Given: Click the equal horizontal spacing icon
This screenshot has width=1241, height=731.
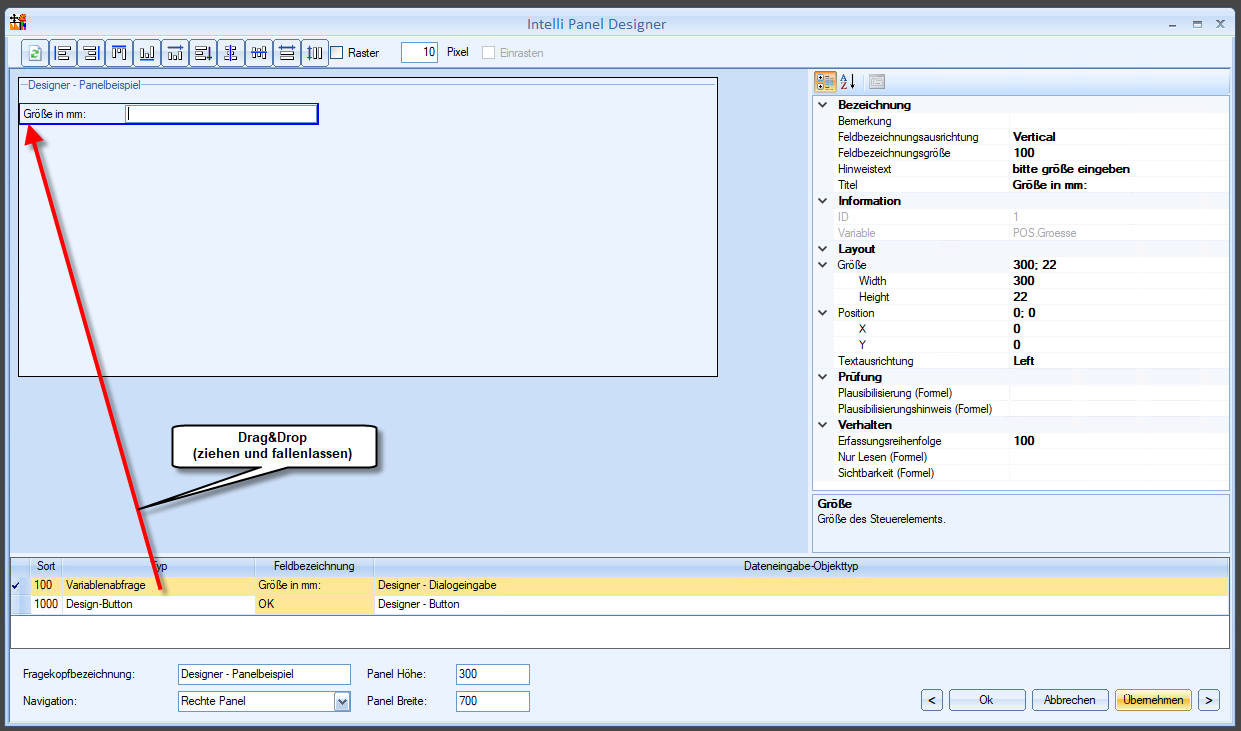Looking at the screenshot, I should [x=315, y=53].
